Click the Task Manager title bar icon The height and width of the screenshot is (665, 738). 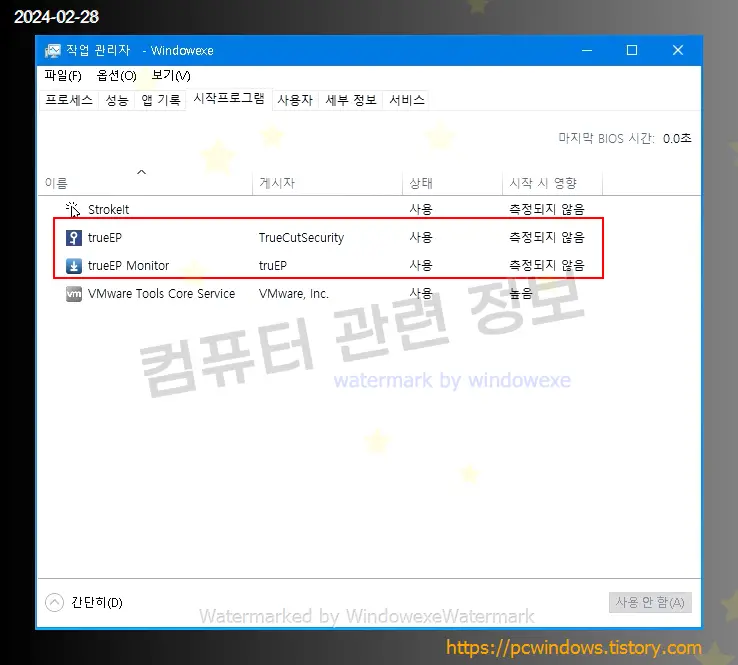point(53,50)
